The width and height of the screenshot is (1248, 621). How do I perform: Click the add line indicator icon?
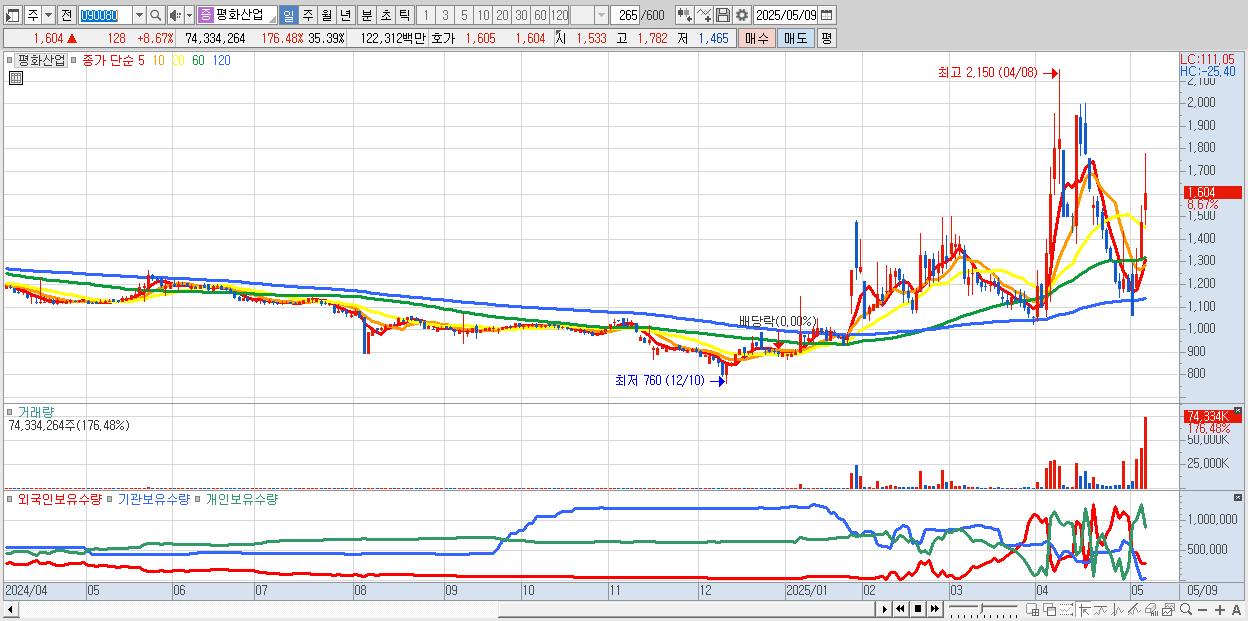704,15
